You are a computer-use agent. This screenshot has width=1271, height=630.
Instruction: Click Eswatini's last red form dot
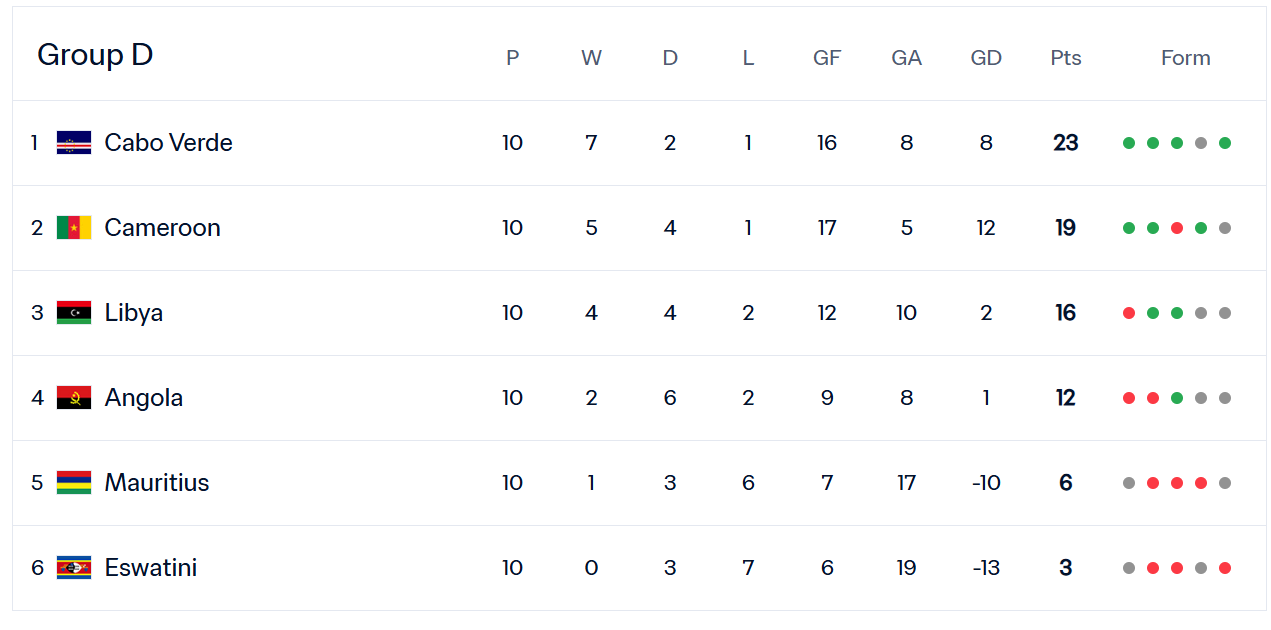pos(1225,568)
